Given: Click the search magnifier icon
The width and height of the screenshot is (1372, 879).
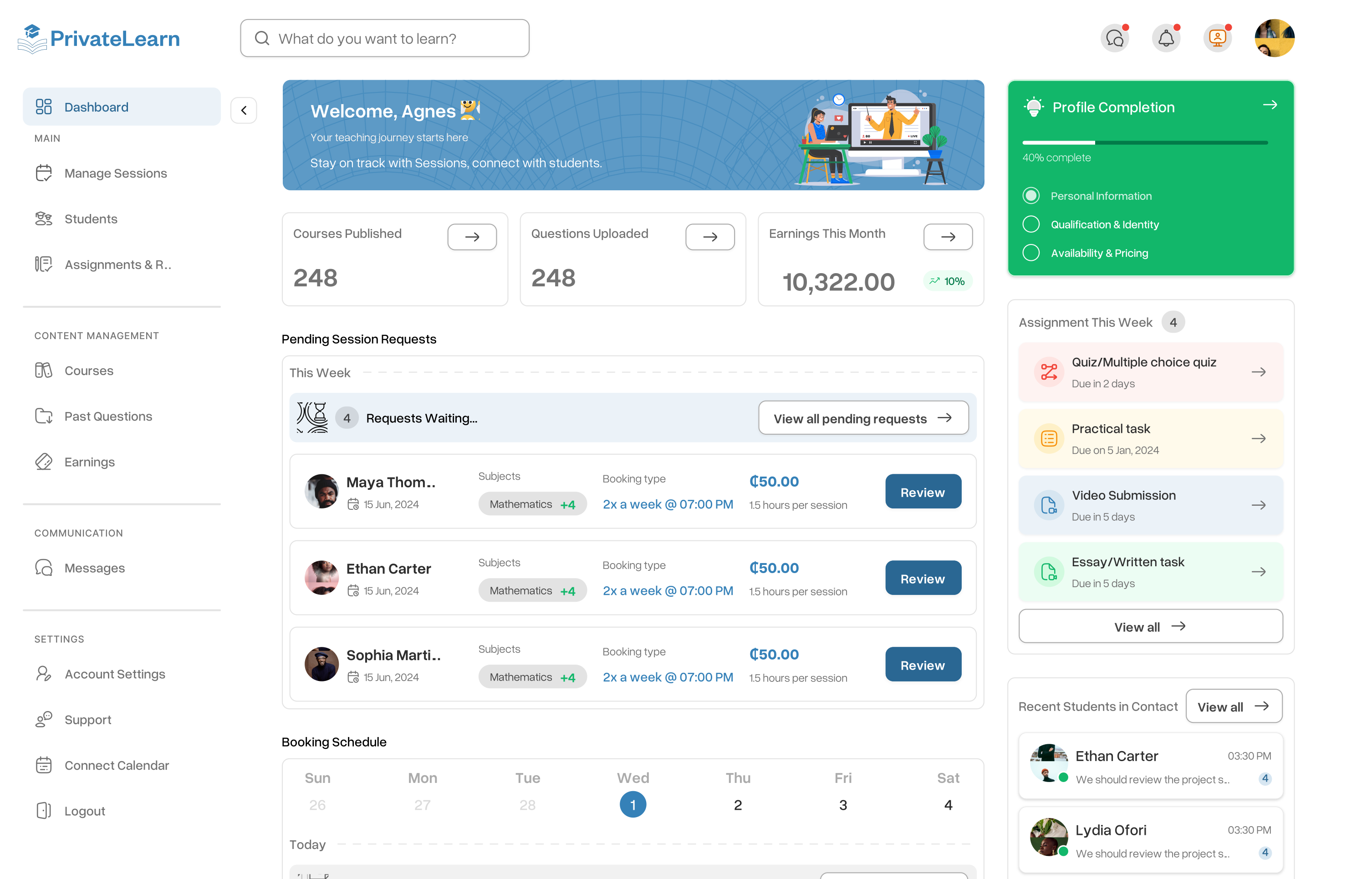Looking at the screenshot, I should pyautogui.click(x=262, y=38).
